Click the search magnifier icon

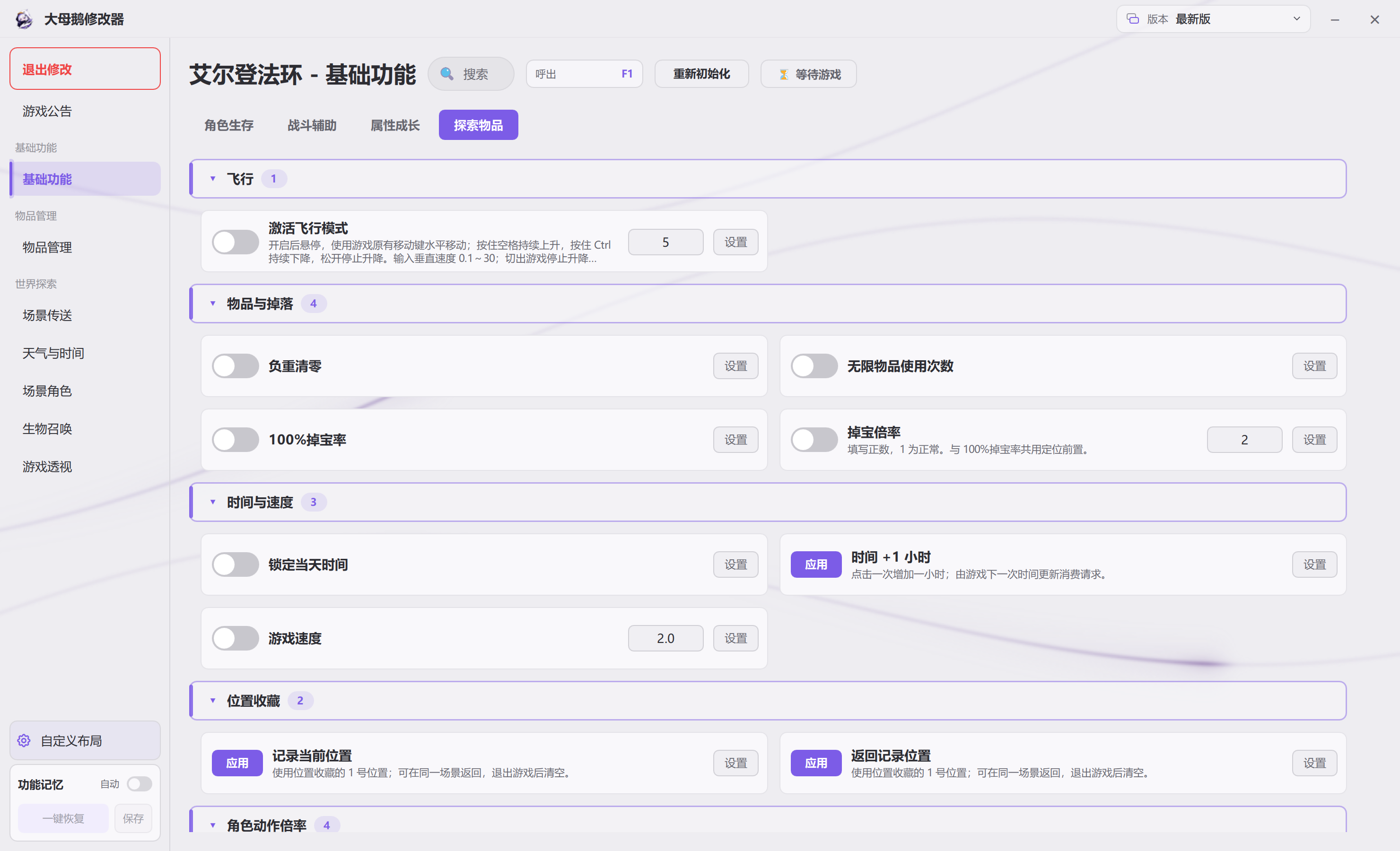point(447,74)
